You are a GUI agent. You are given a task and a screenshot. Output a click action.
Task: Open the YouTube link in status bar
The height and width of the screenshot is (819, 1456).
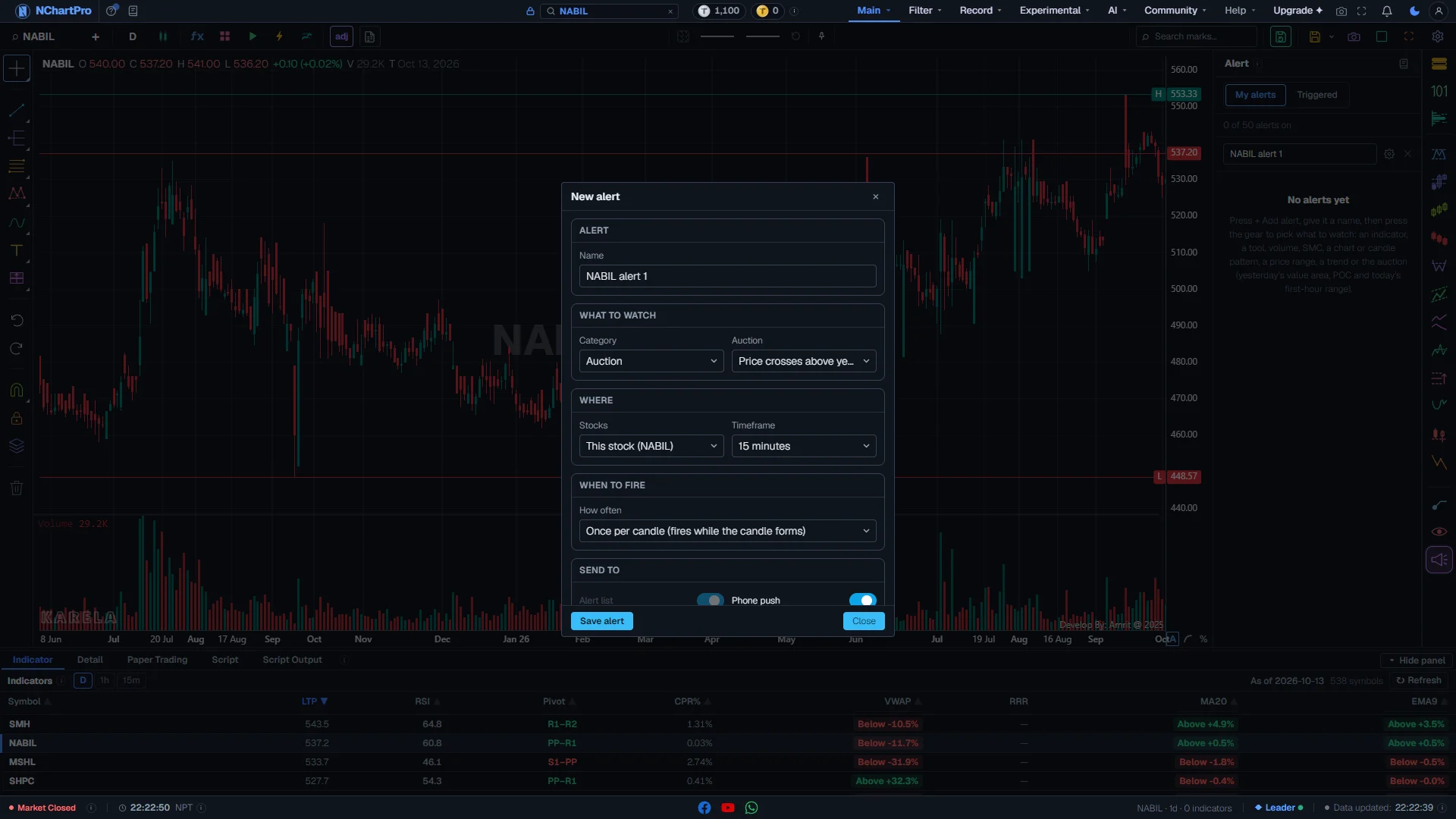coord(728,808)
